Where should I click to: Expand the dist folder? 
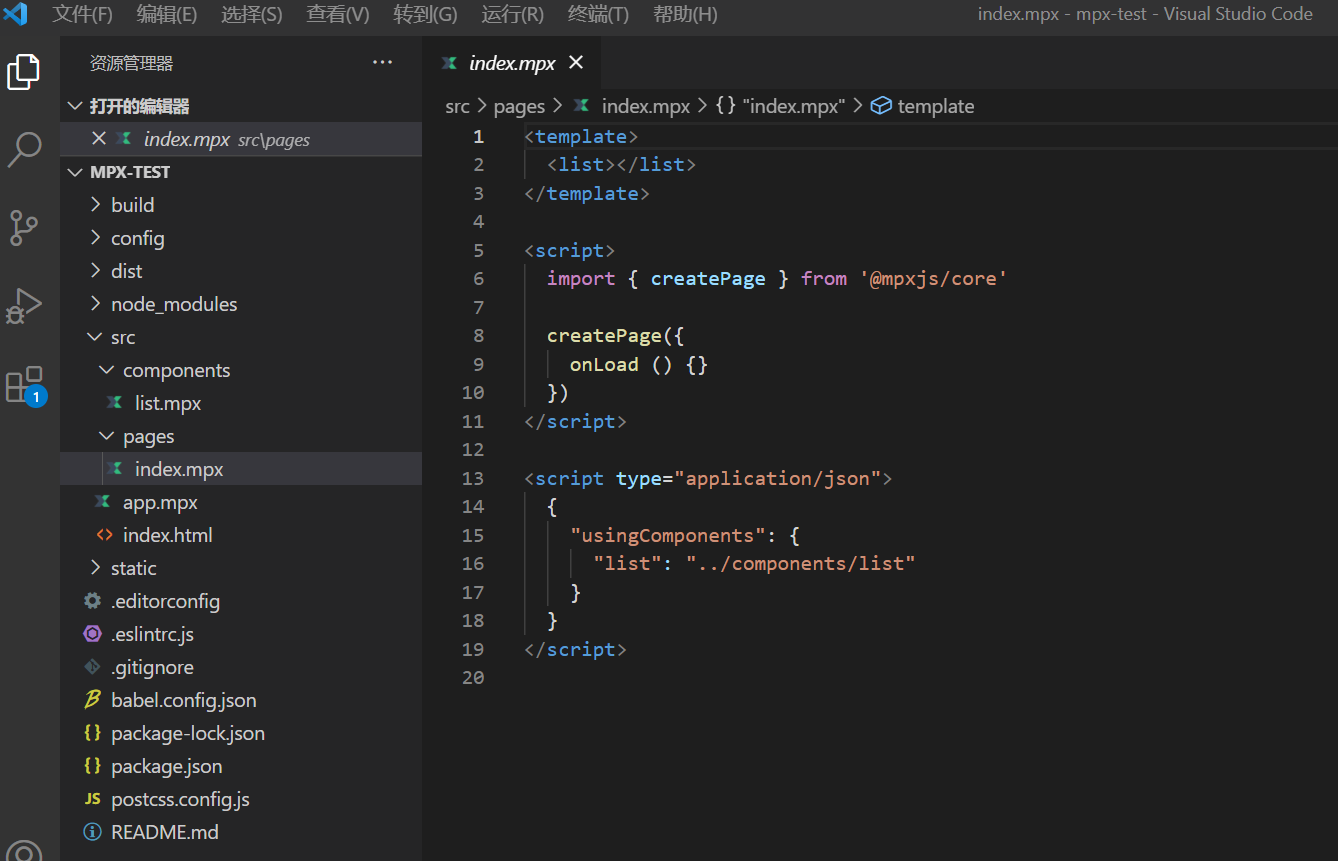[95, 271]
